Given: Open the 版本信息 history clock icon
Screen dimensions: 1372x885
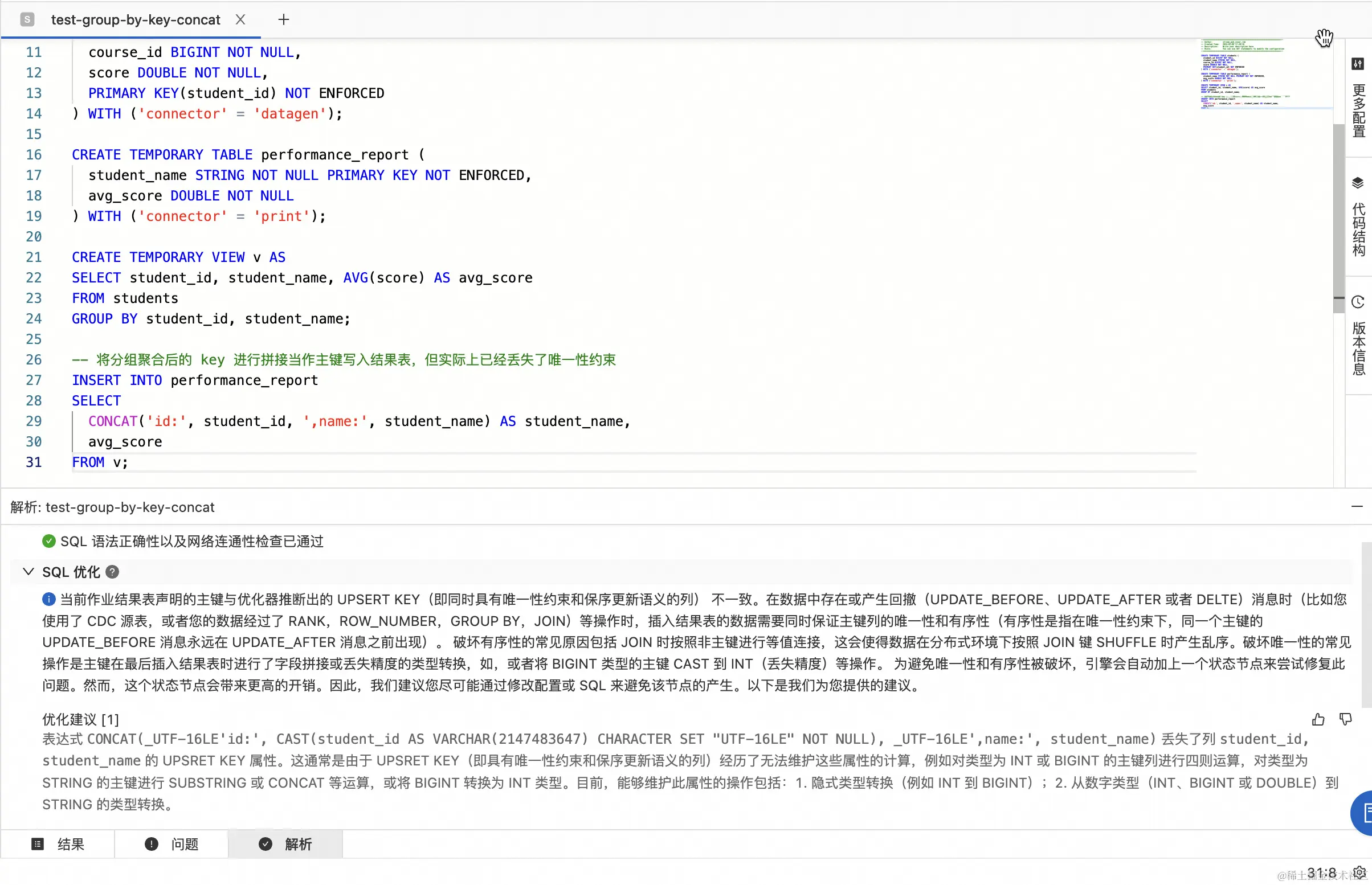Looking at the screenshot, I should pos(1358,302).
